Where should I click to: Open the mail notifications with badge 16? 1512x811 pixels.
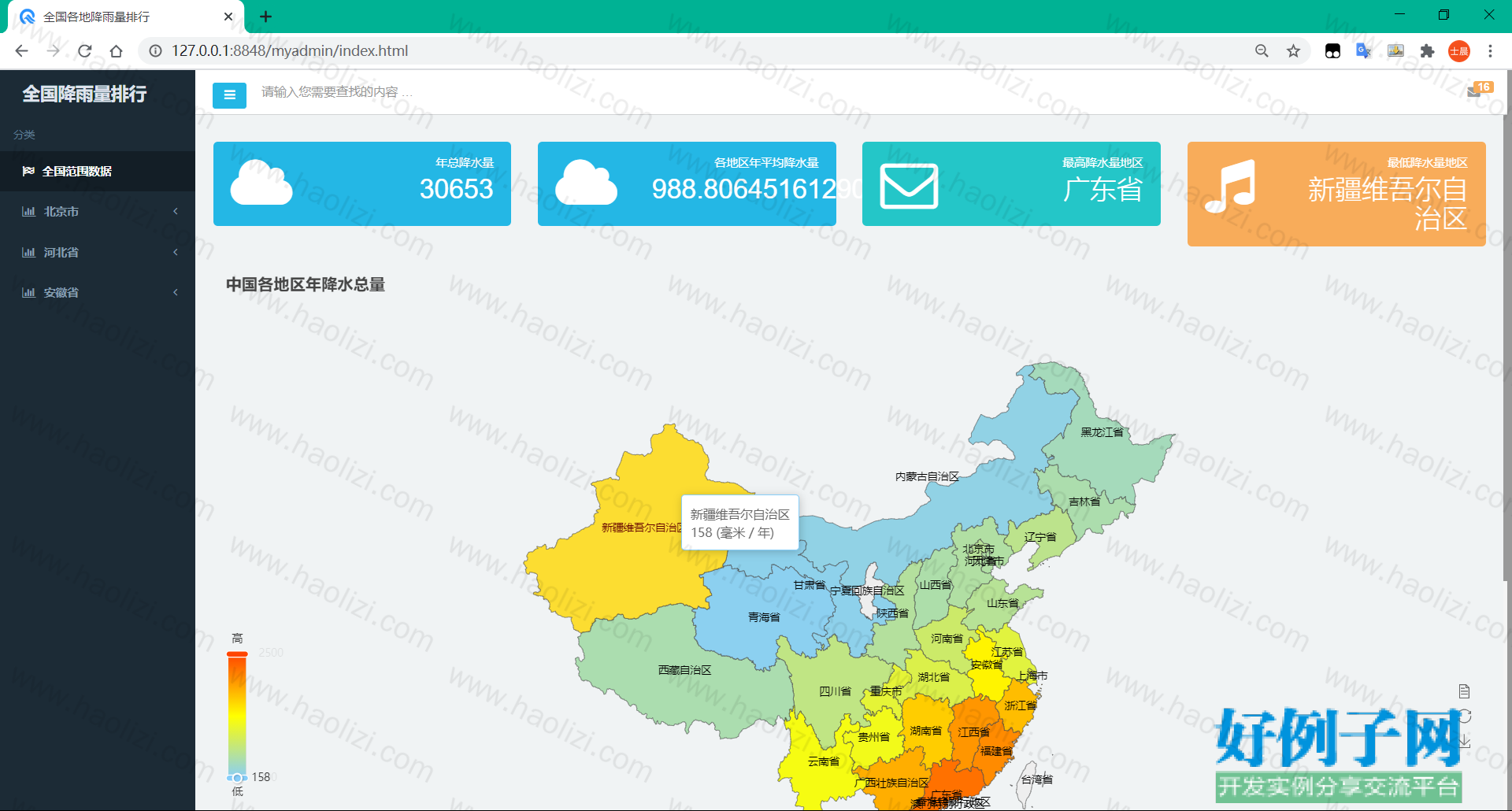[1479, 91]
